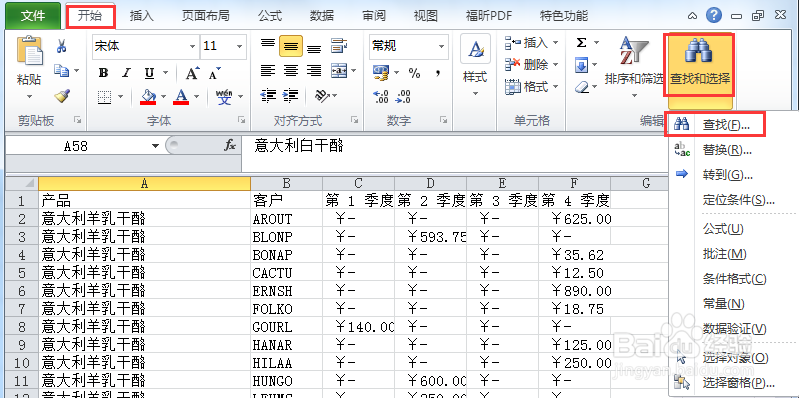Open the phonetic guide wén icon
The width and height of the screenshot is (799, 398).
[224, 96]
